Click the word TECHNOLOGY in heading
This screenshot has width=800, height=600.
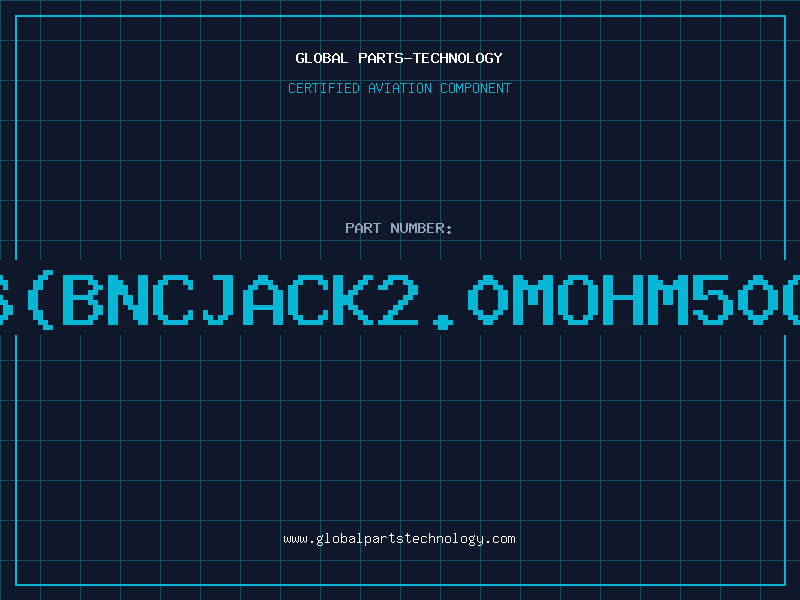click(x=458, y=58)
